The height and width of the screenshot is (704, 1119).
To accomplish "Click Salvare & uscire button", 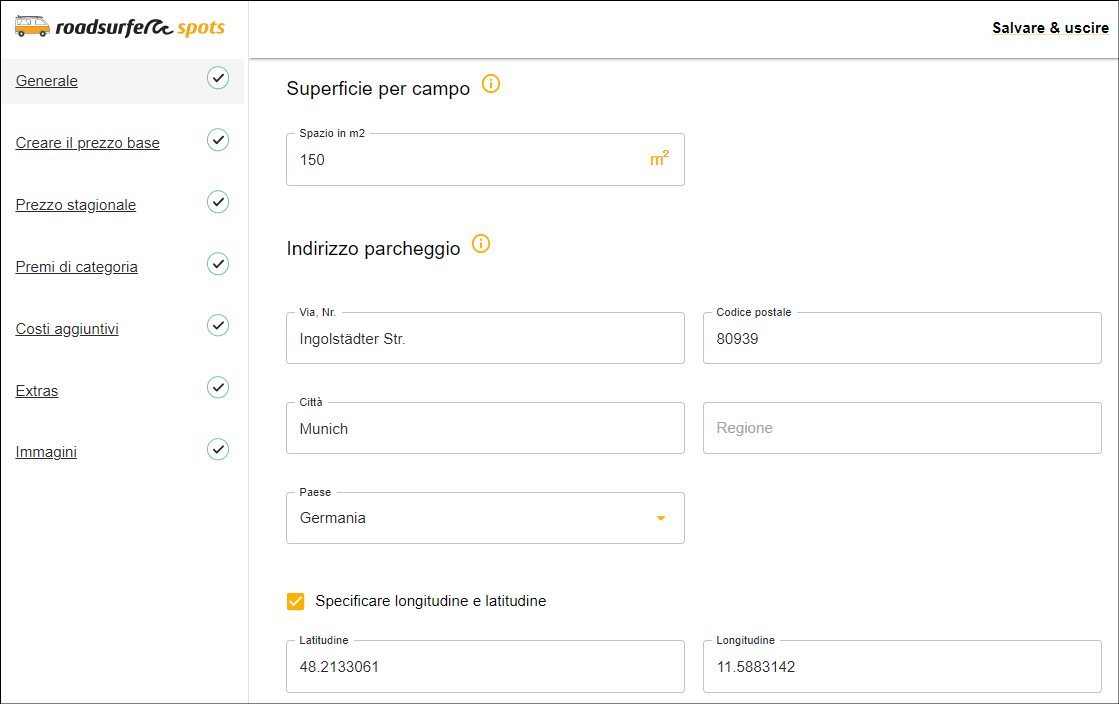I will [x=1049, y=28].
